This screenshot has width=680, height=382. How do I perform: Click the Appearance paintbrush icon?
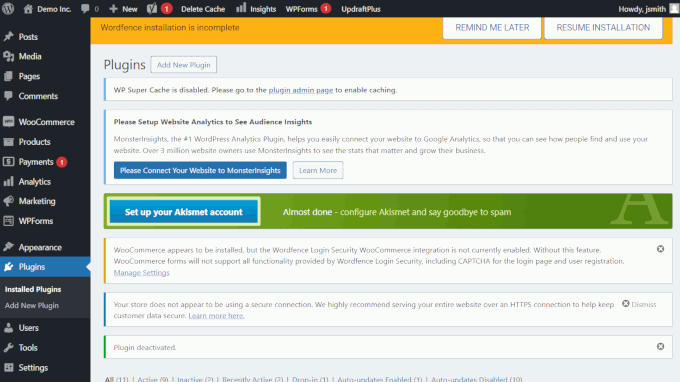pyautogui.click(x=9, y=247)
